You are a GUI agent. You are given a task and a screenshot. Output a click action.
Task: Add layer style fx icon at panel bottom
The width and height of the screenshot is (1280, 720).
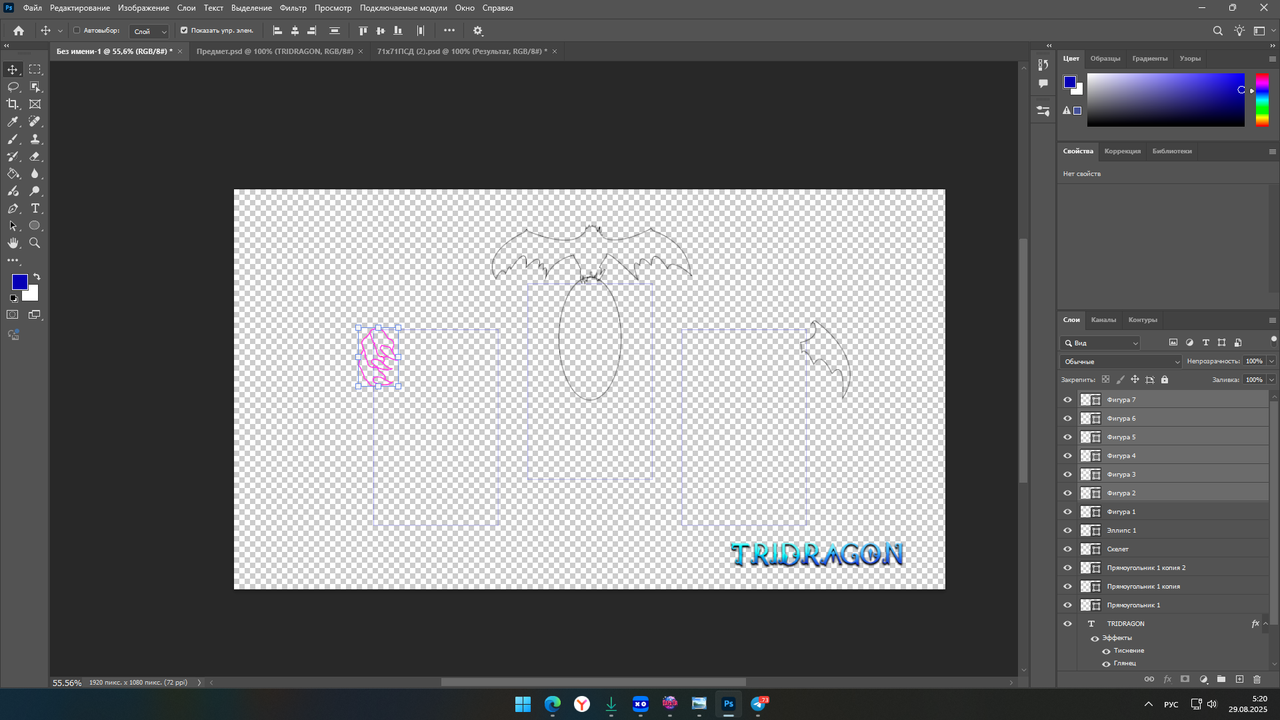tap(1167, 679)
